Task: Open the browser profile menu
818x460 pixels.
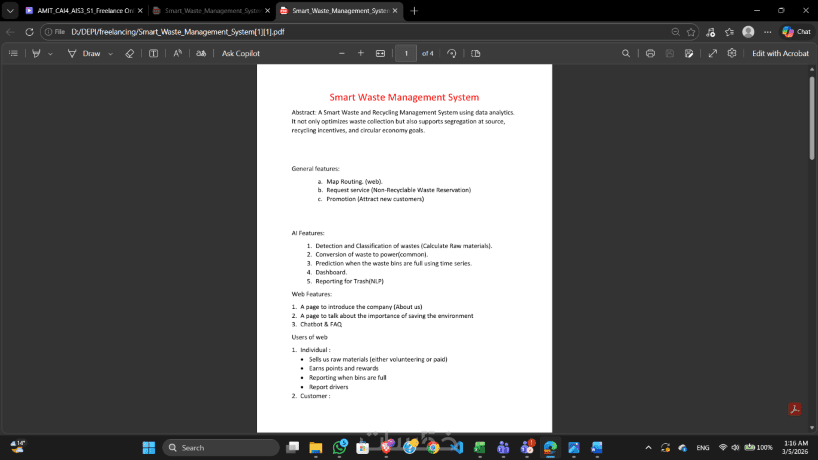Action: tap(748, 32)
